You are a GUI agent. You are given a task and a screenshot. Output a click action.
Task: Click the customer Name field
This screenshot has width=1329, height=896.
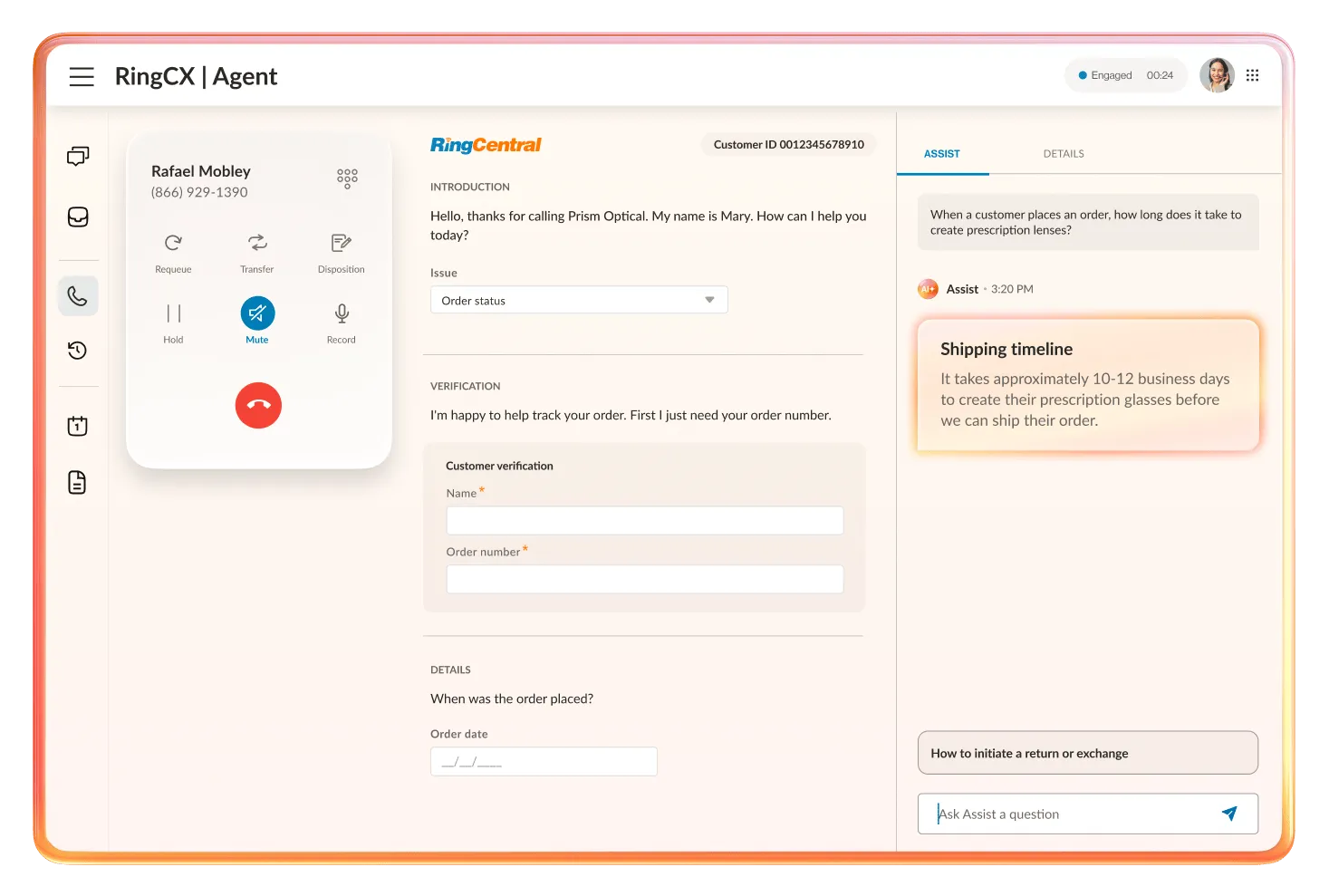click(645, 521)
